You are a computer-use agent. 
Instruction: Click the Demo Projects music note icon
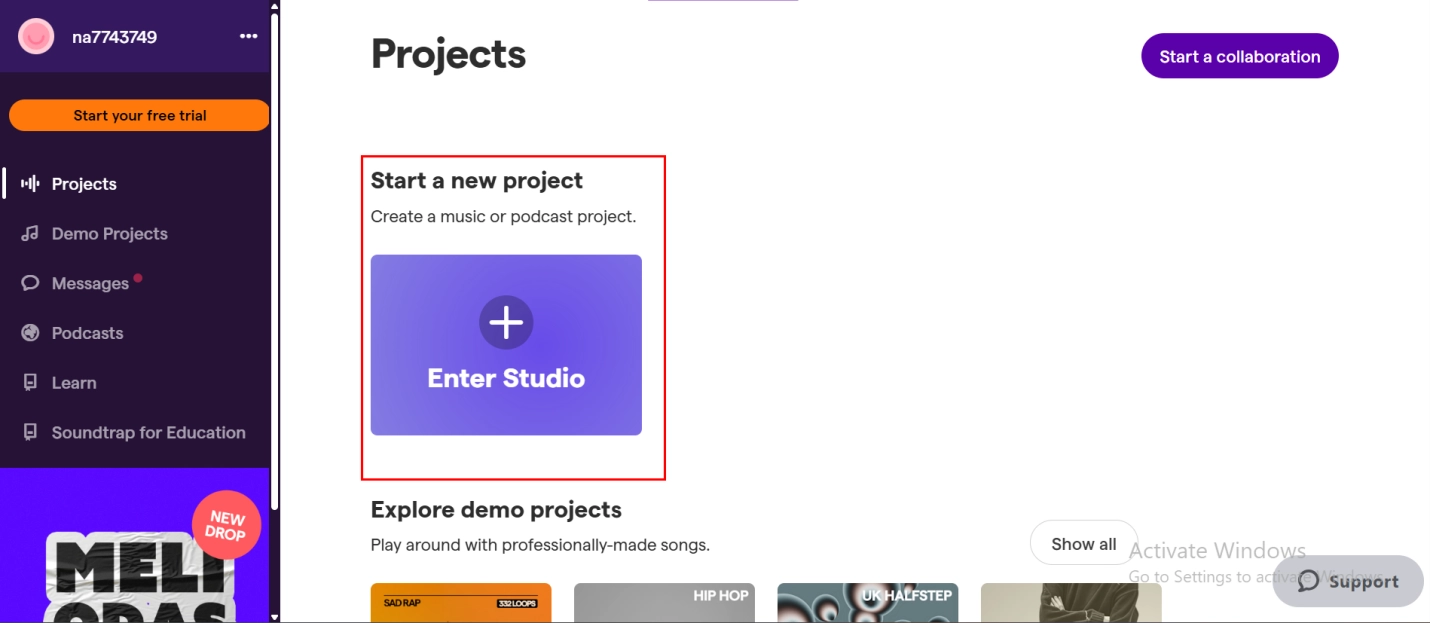[x=31, y=234]
